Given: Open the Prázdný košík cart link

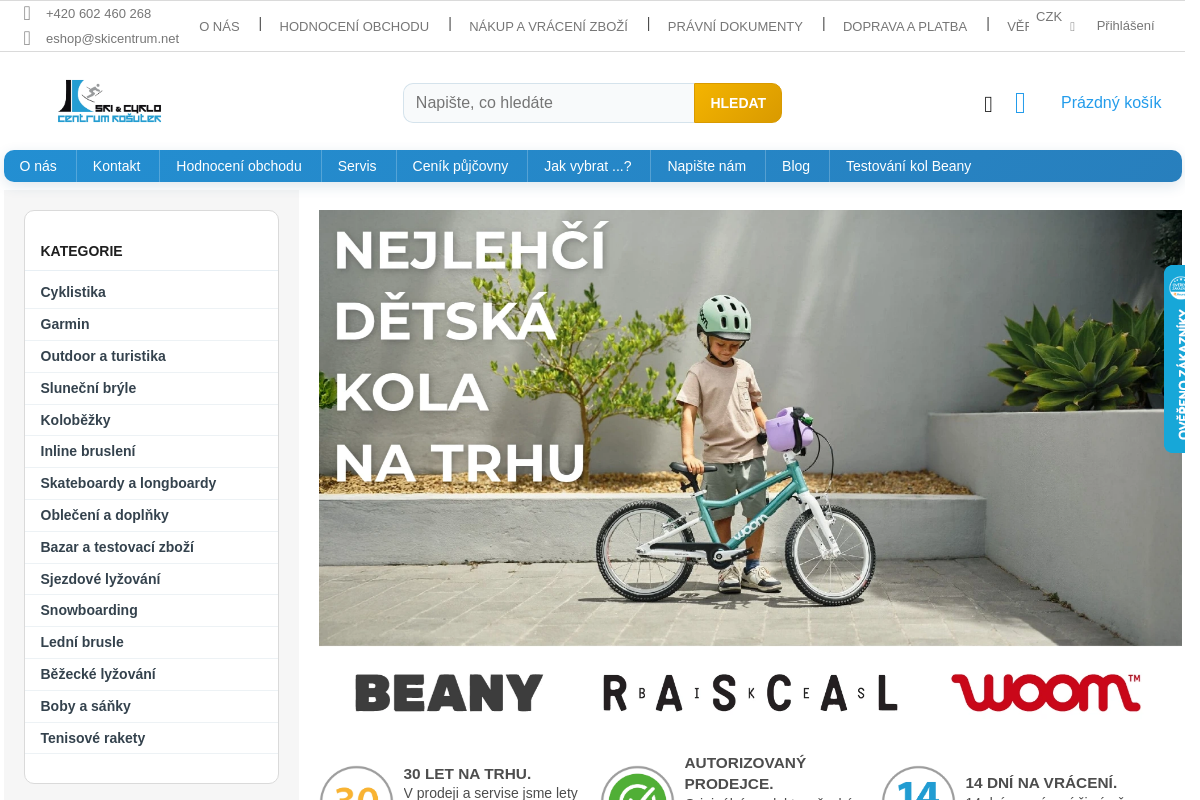Looking at the screenshot, I should pos(1111,102).
